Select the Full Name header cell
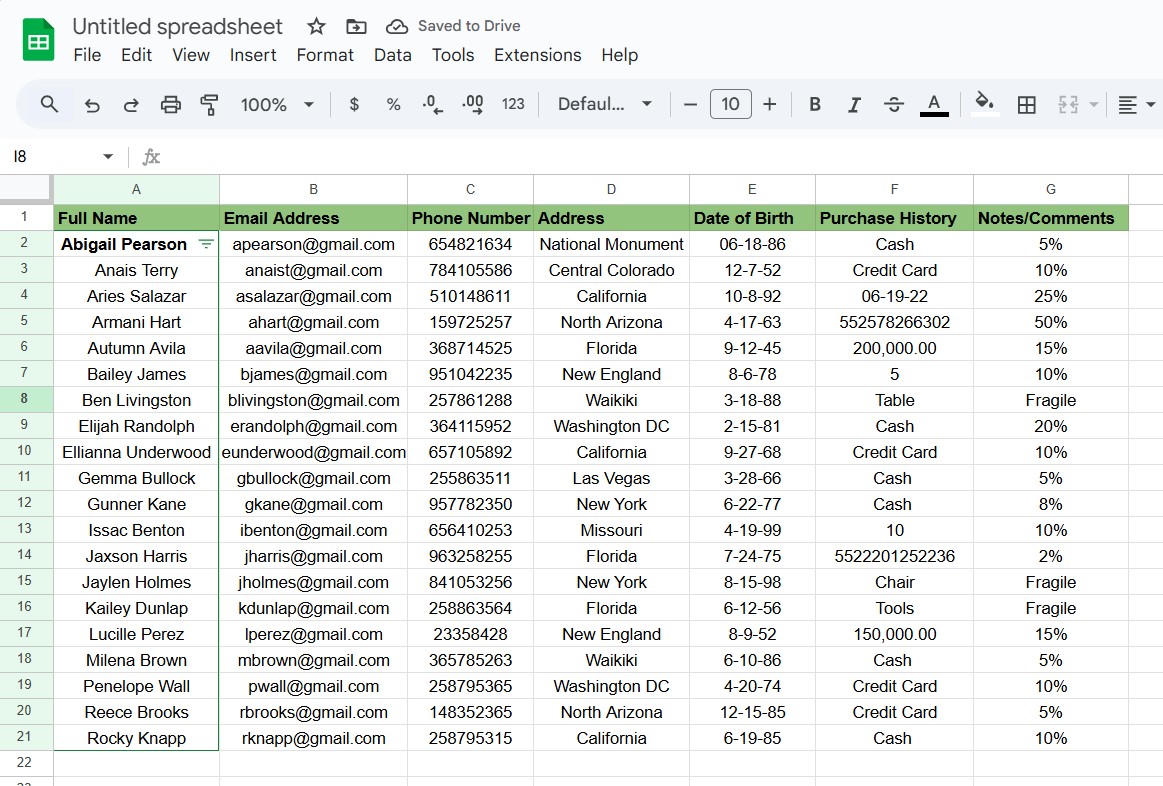1163x786 pixels. [x=136, y=218]
